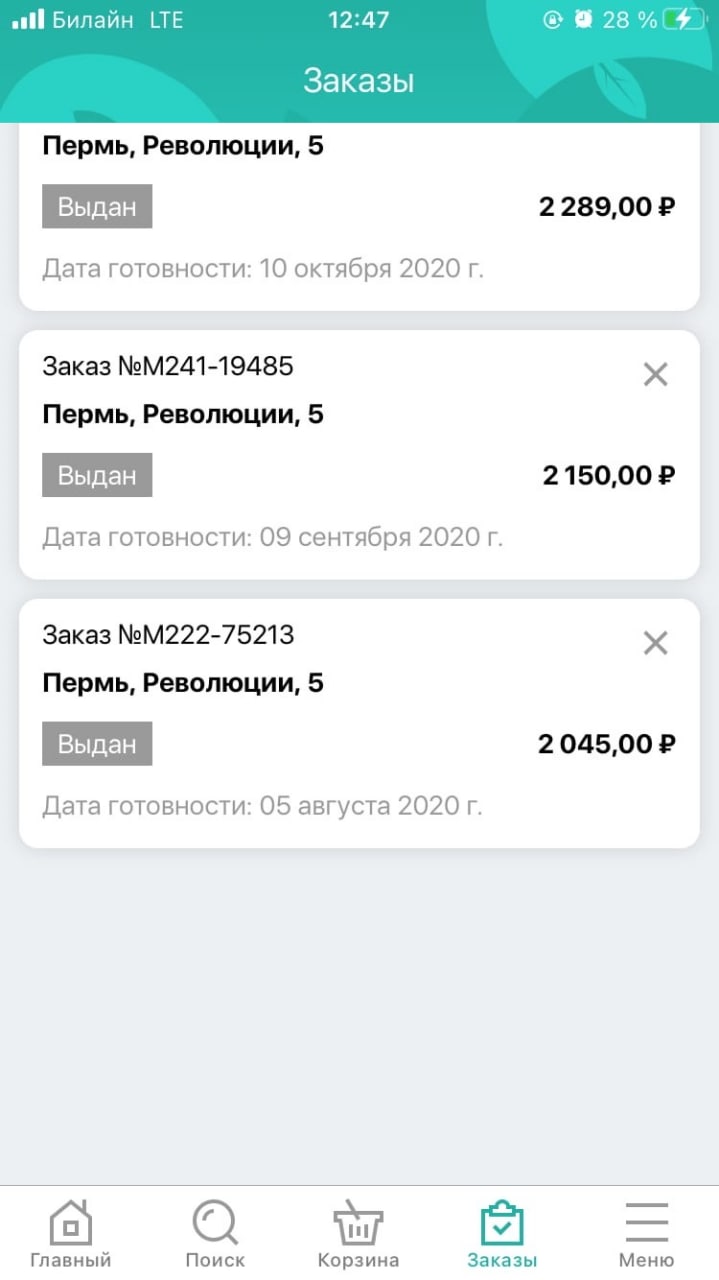The height and width of the screenshot is (1280, 719).
Task: Open the Поиск search tab
Action: (215, 1222)
